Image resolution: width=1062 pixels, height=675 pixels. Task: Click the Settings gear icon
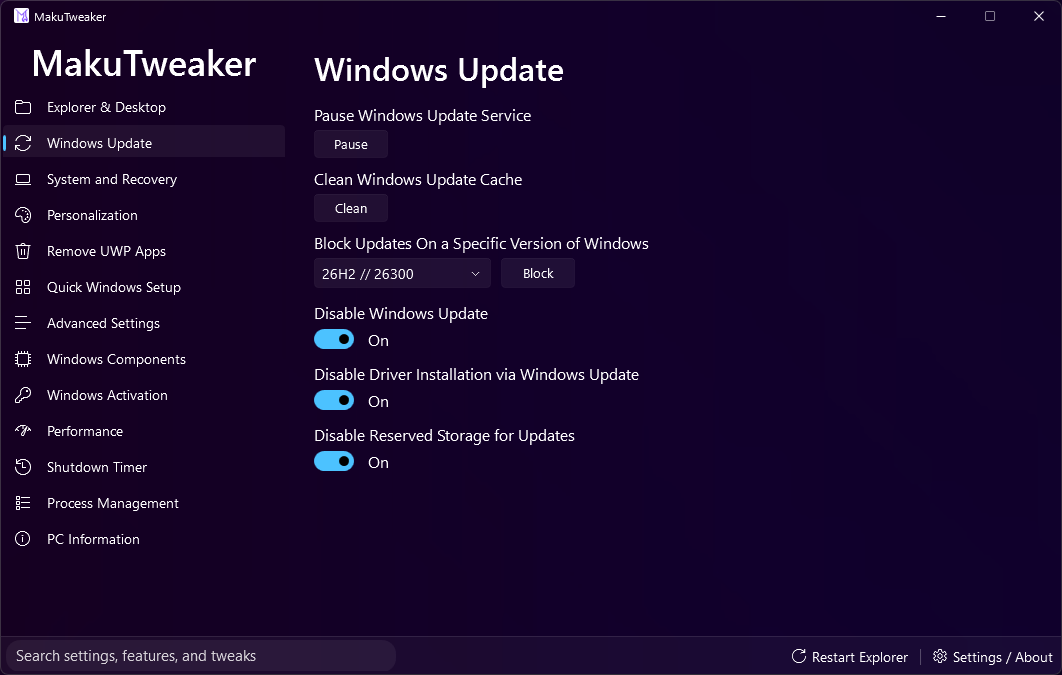tap(940, 656)
